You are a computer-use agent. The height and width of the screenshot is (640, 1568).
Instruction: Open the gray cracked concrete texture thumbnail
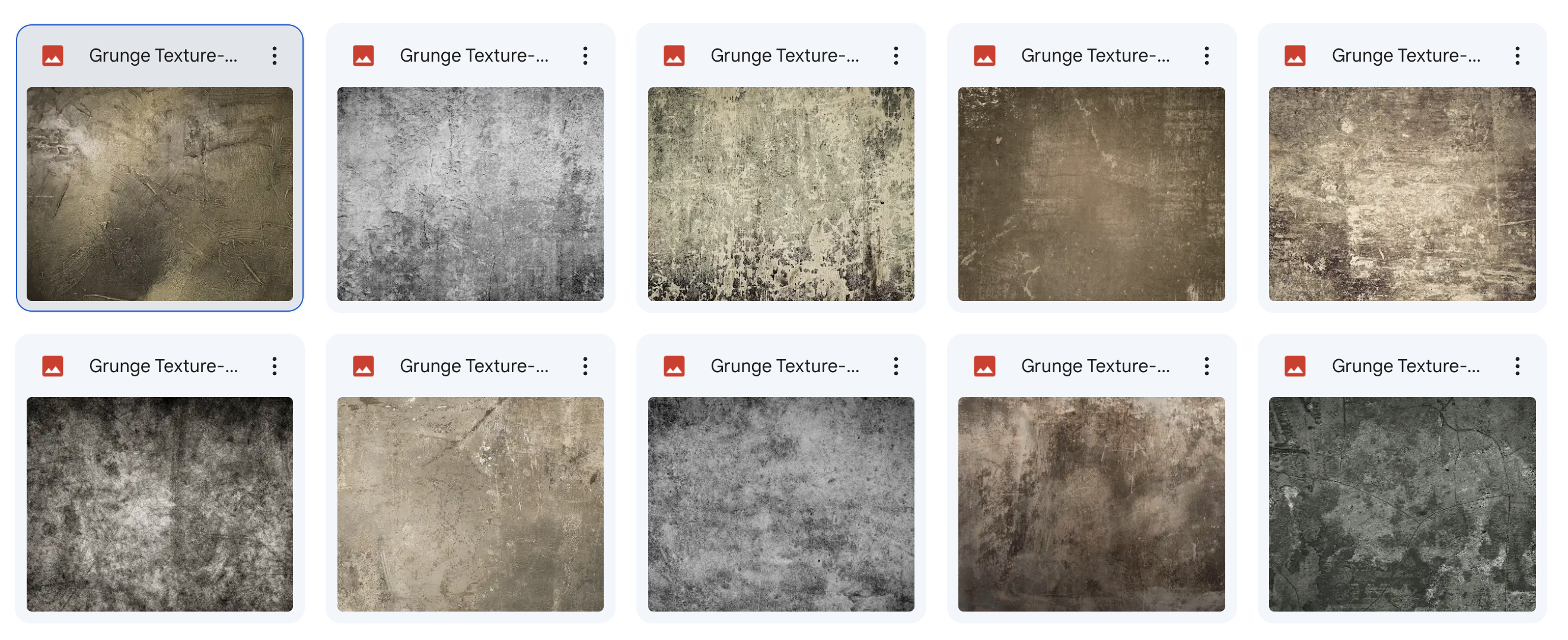[x=470, y=193]
